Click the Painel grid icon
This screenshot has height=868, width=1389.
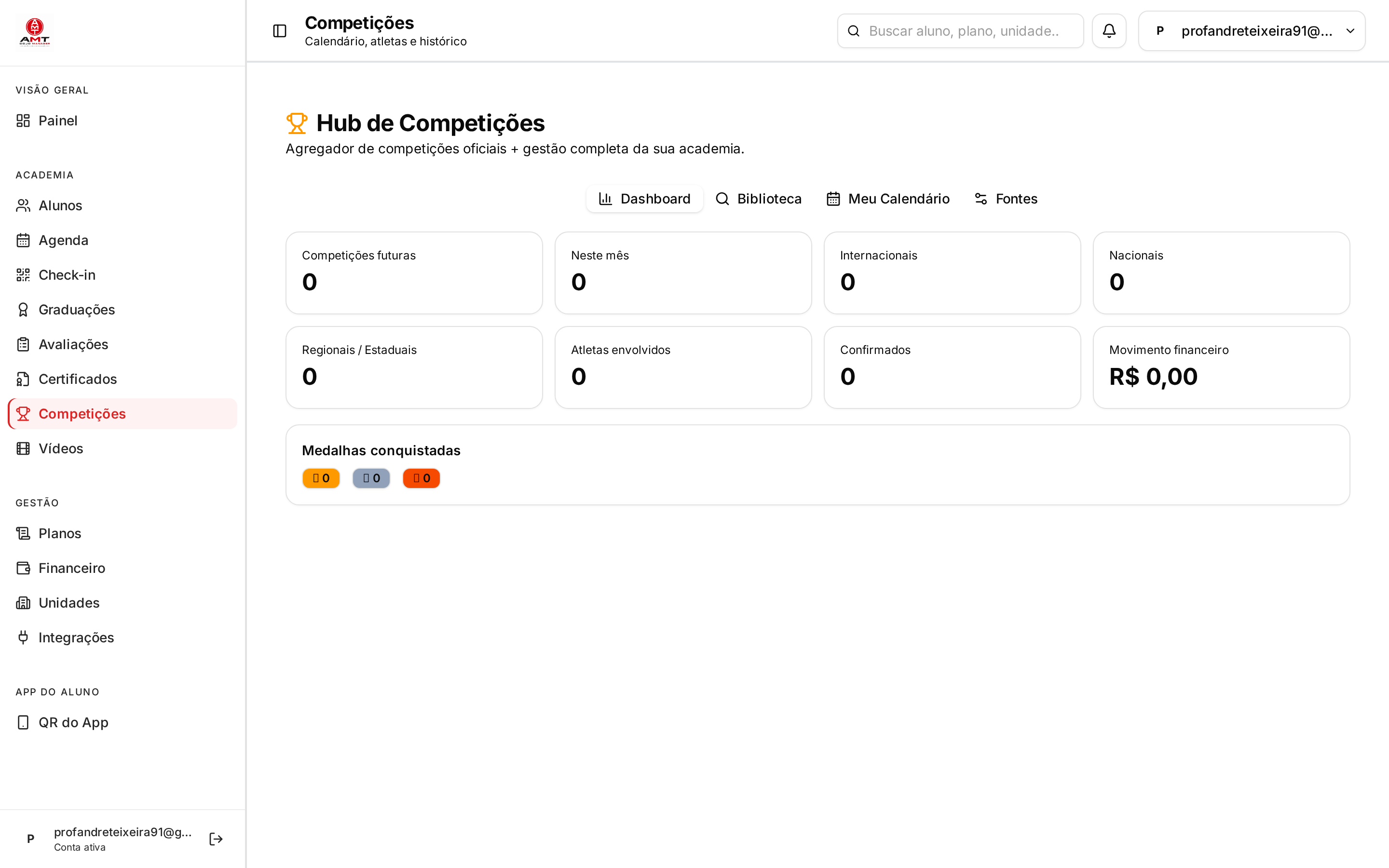click(23, 121)
